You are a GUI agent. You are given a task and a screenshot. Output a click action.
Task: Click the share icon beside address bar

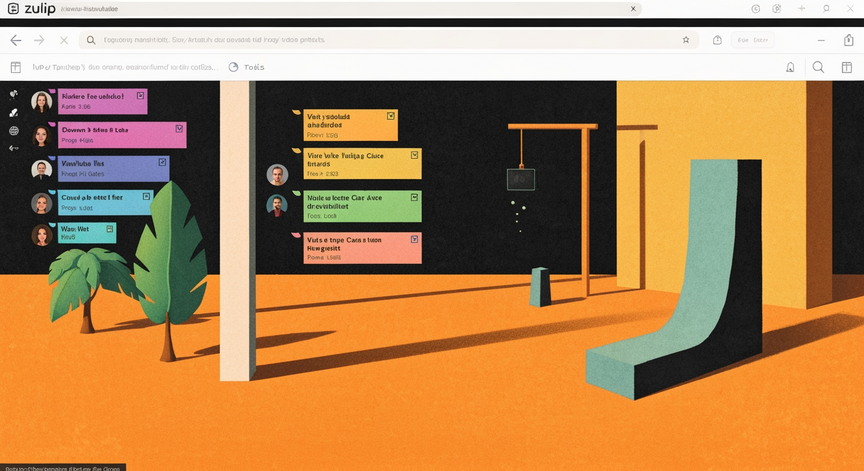(x=717, y=40)
